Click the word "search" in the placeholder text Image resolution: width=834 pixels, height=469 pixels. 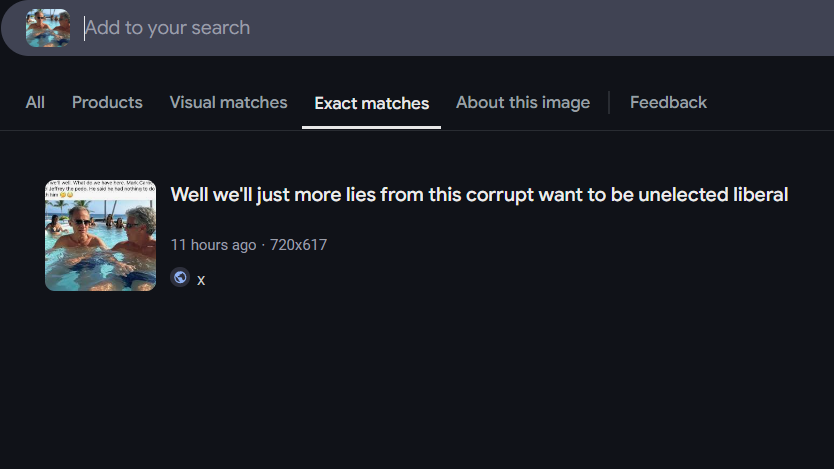tap(220, 28)
